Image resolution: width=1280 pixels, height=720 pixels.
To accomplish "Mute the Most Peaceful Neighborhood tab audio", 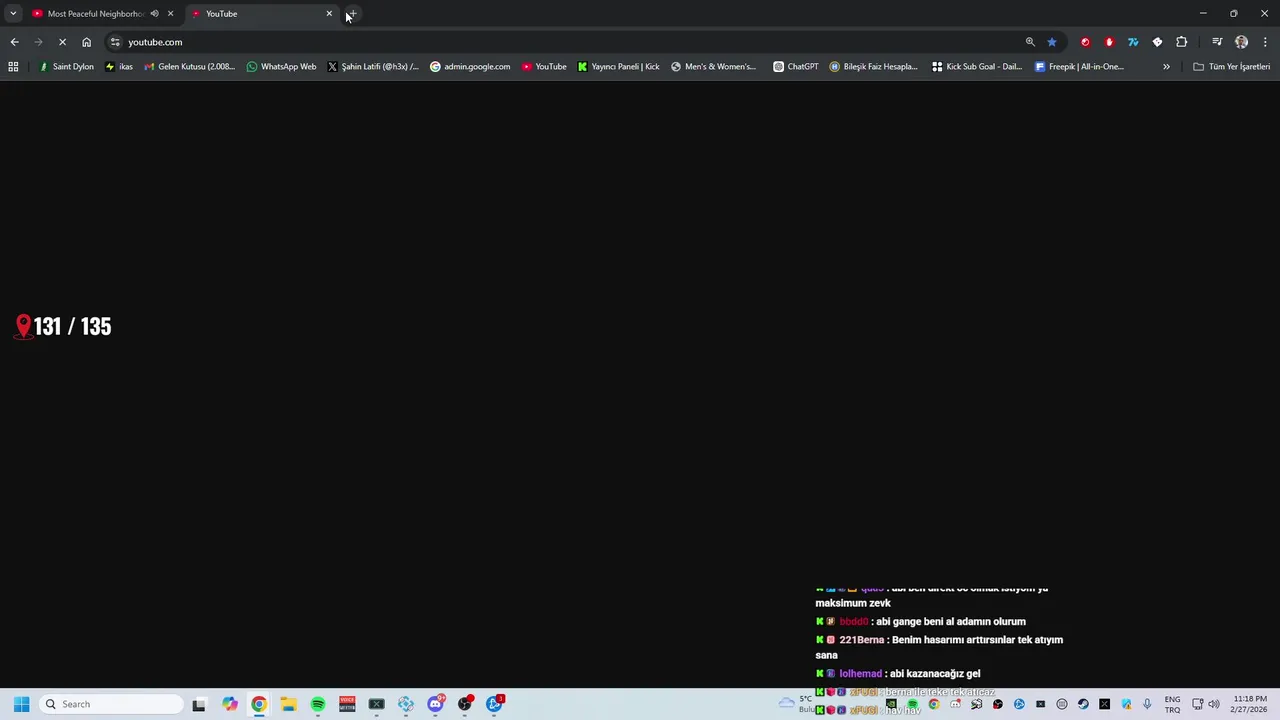I will click(154, 14).
